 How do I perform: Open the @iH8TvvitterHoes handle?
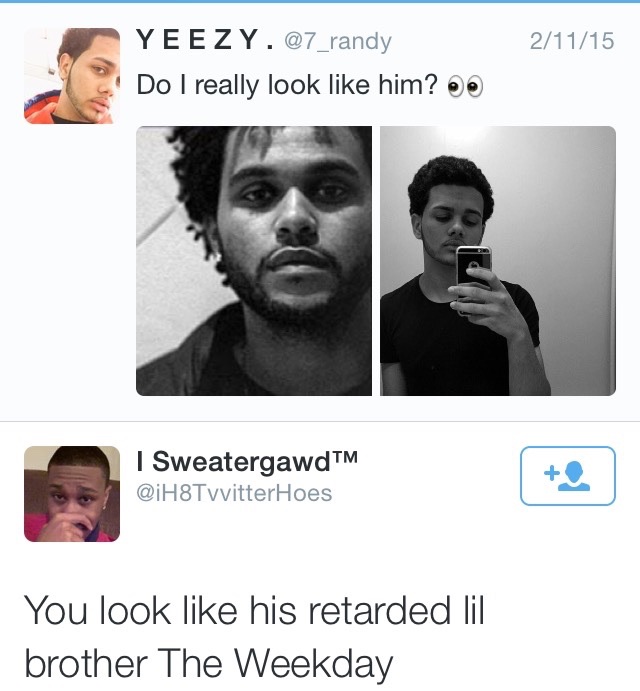(x=234, y=493)
